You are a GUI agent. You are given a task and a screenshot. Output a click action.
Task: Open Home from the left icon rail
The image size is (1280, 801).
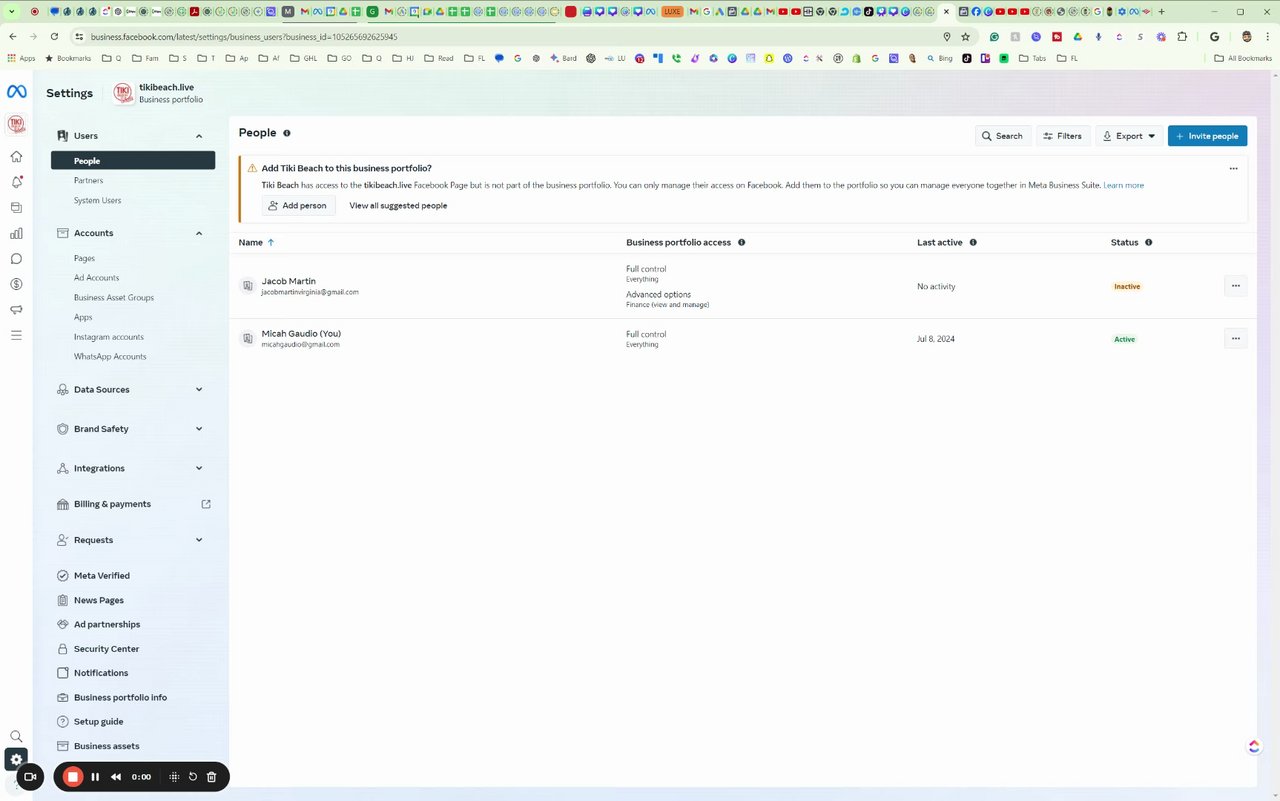pos(16,157)
